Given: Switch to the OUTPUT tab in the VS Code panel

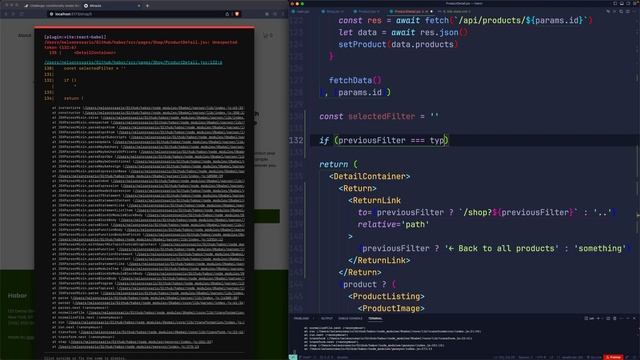Looking at the screenshot, I should tap(327, 318).
